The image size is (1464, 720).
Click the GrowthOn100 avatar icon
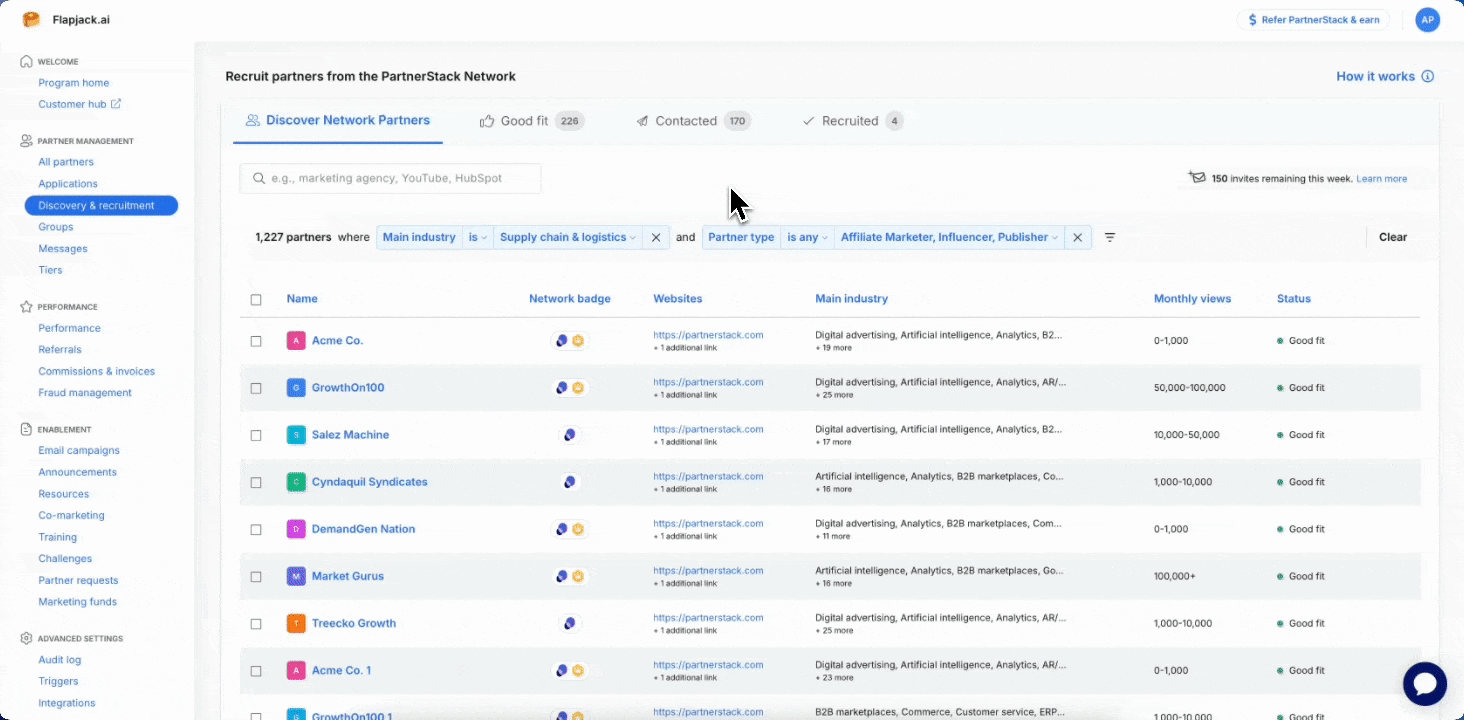click(296, 388)
